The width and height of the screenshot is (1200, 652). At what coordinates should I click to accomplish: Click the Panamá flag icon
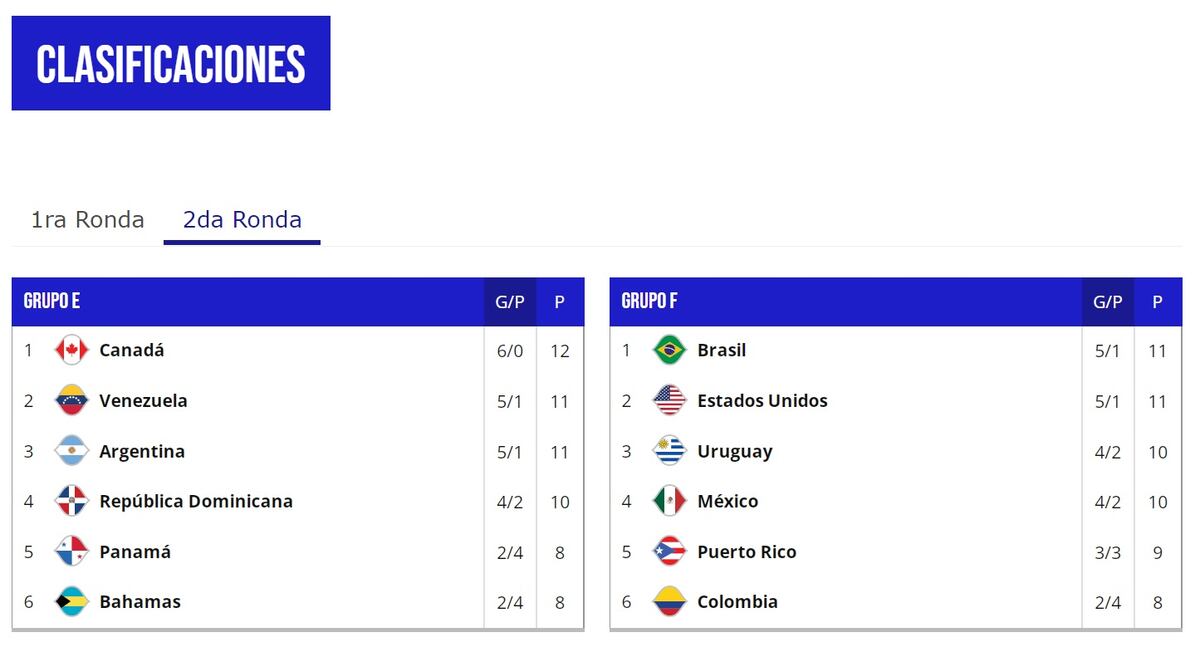[x=72, y=551]
